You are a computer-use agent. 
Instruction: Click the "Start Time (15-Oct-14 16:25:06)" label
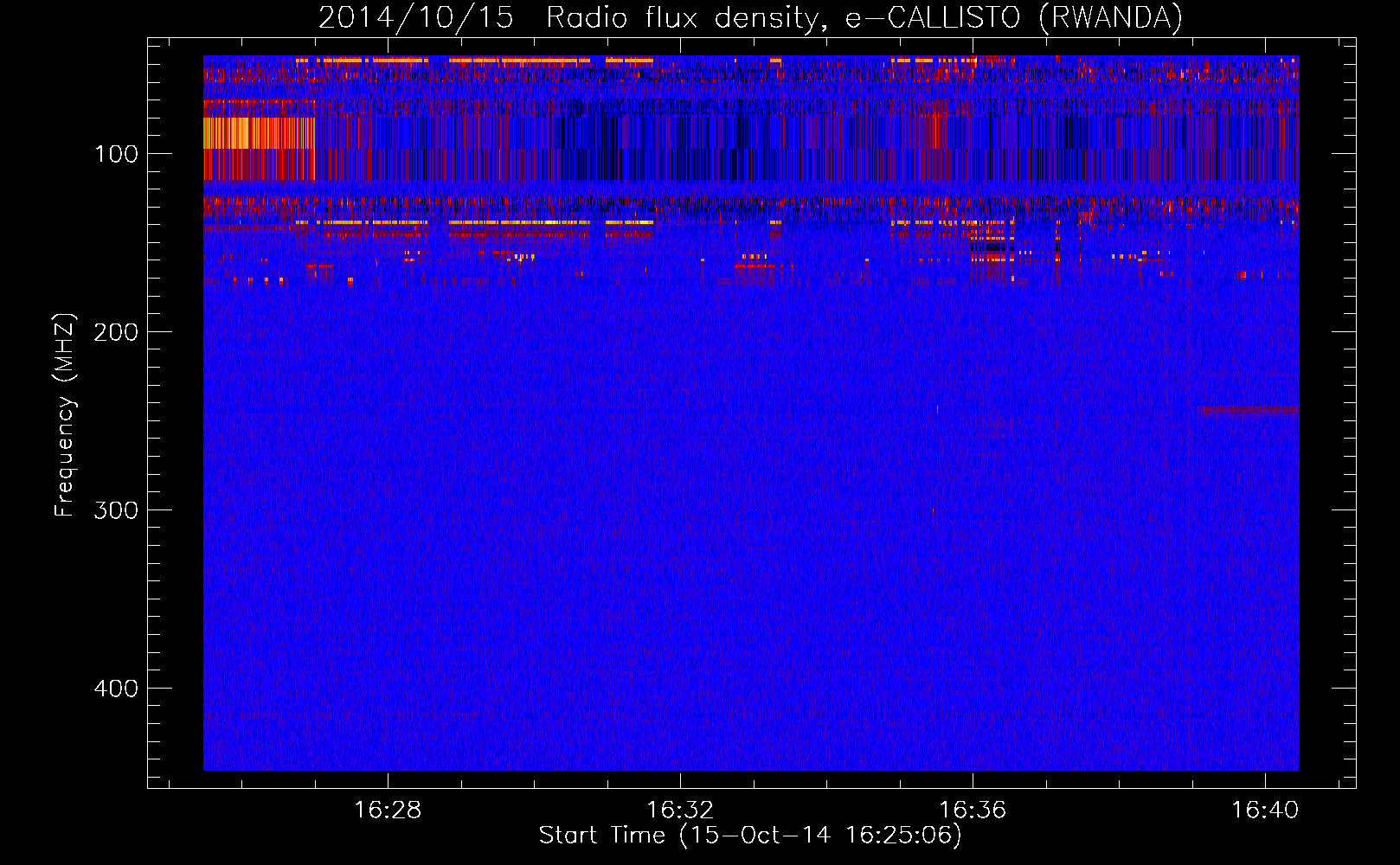pyautogui.click(x=750, y=835)
